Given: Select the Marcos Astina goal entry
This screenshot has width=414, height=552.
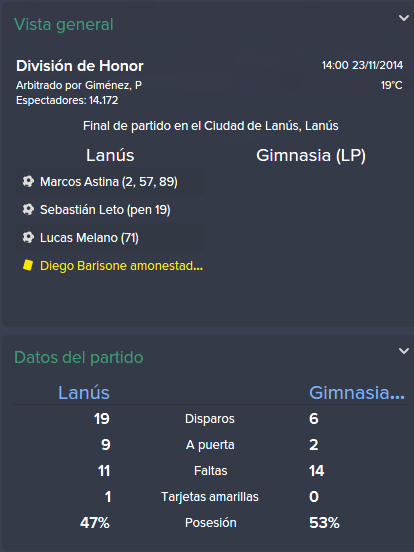Looking at the screenshot, I should click(110, 182).
